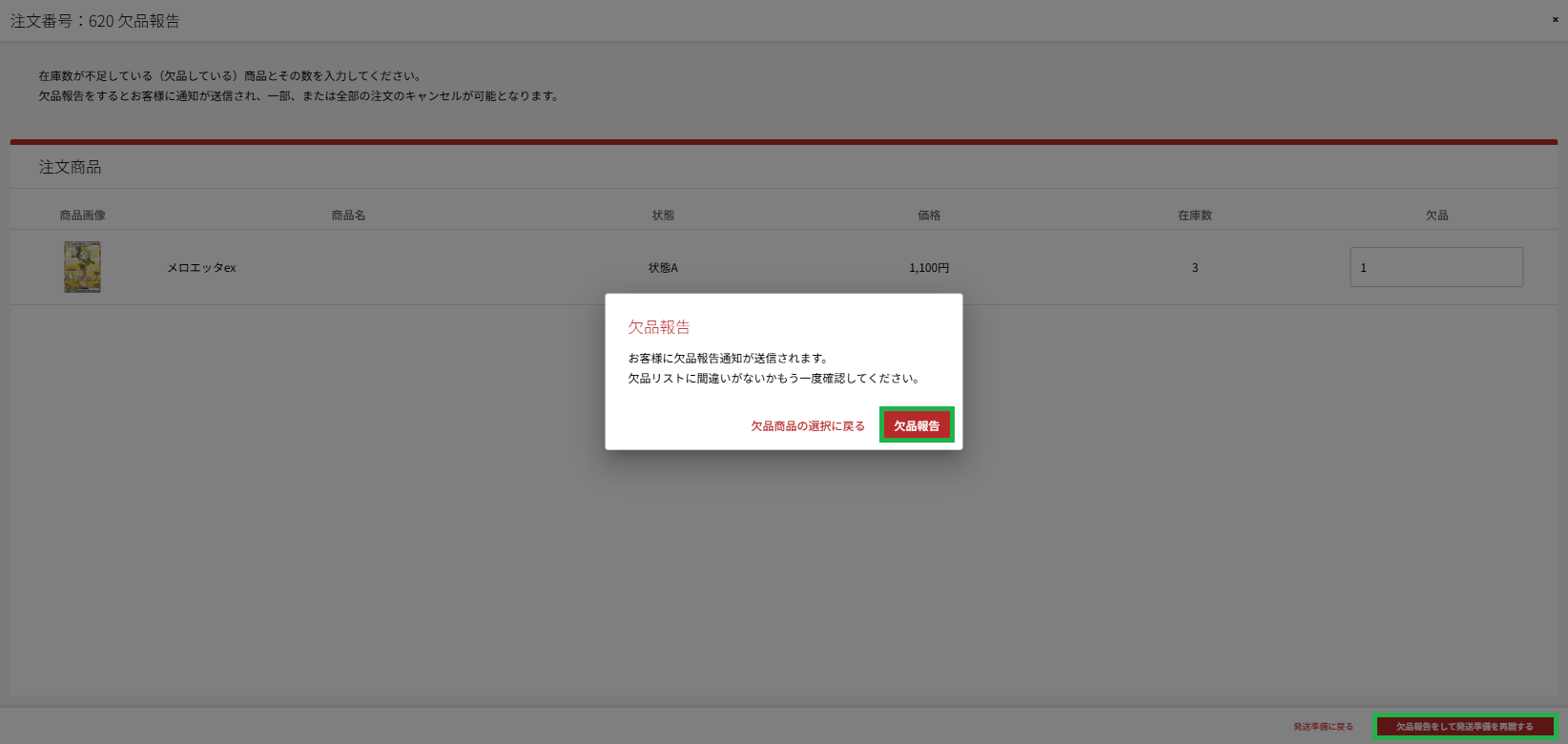1568x744 pixels.
Task: Click the 欠品 column header
Action: [1436, 216]
